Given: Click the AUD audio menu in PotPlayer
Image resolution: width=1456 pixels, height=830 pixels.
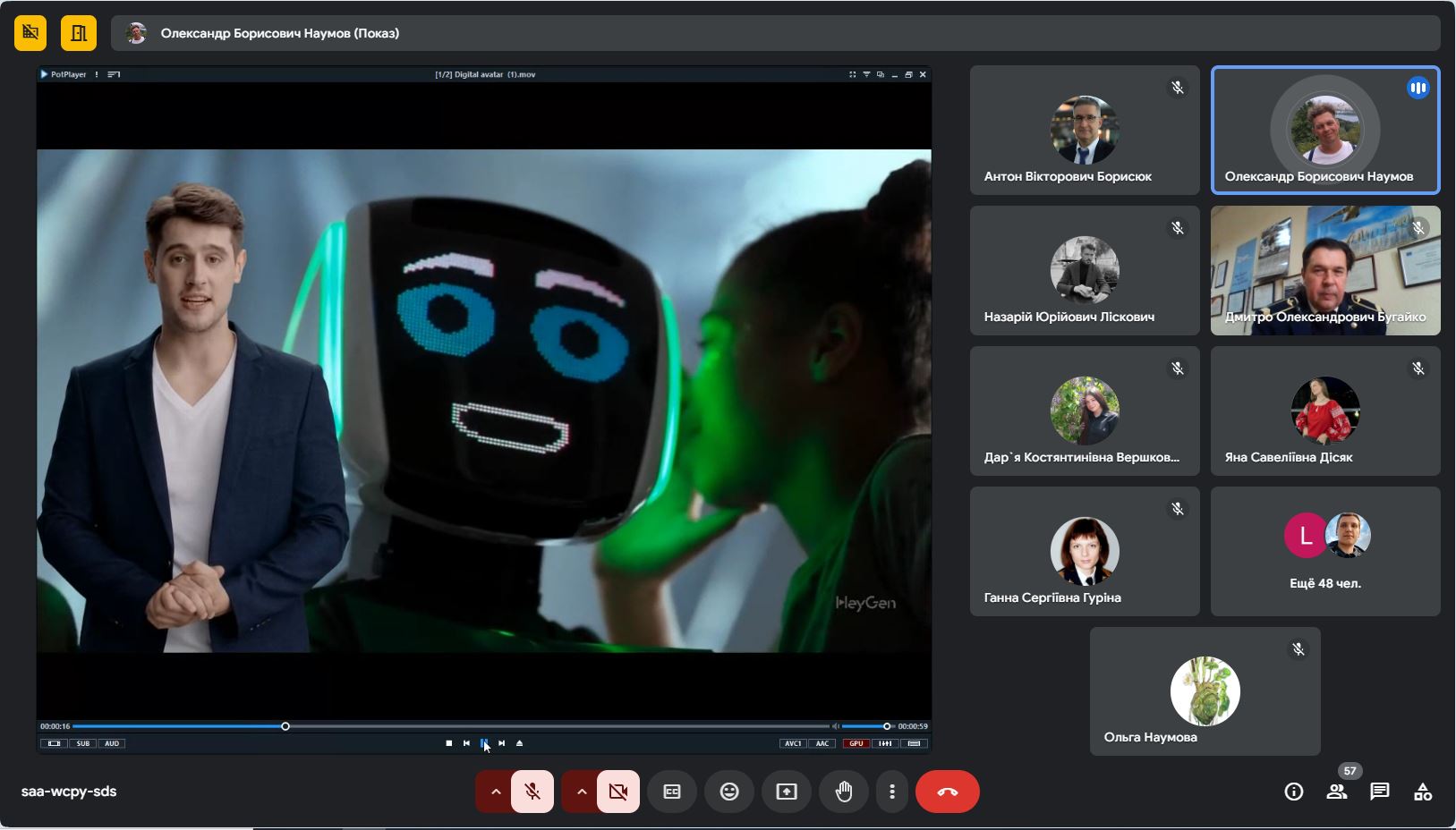Looking at the screenshot, I should tap(112, 743).
